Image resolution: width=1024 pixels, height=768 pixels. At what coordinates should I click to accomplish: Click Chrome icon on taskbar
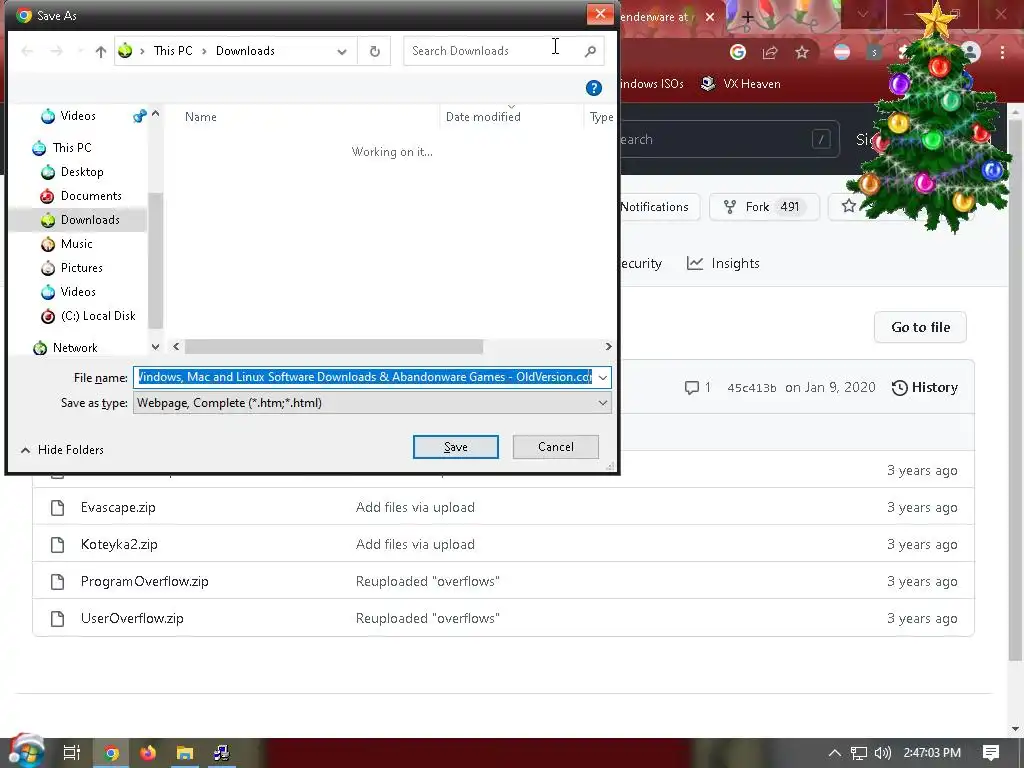[x=112, y=754]
